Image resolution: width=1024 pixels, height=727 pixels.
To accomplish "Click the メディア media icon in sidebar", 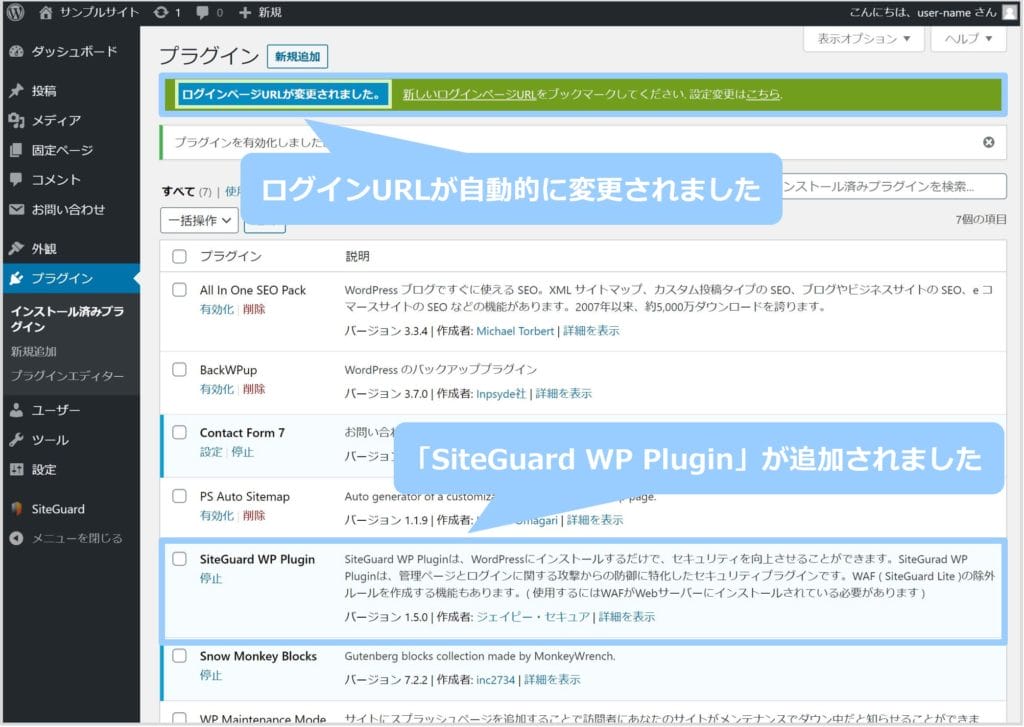I will (x=16, y=121).
